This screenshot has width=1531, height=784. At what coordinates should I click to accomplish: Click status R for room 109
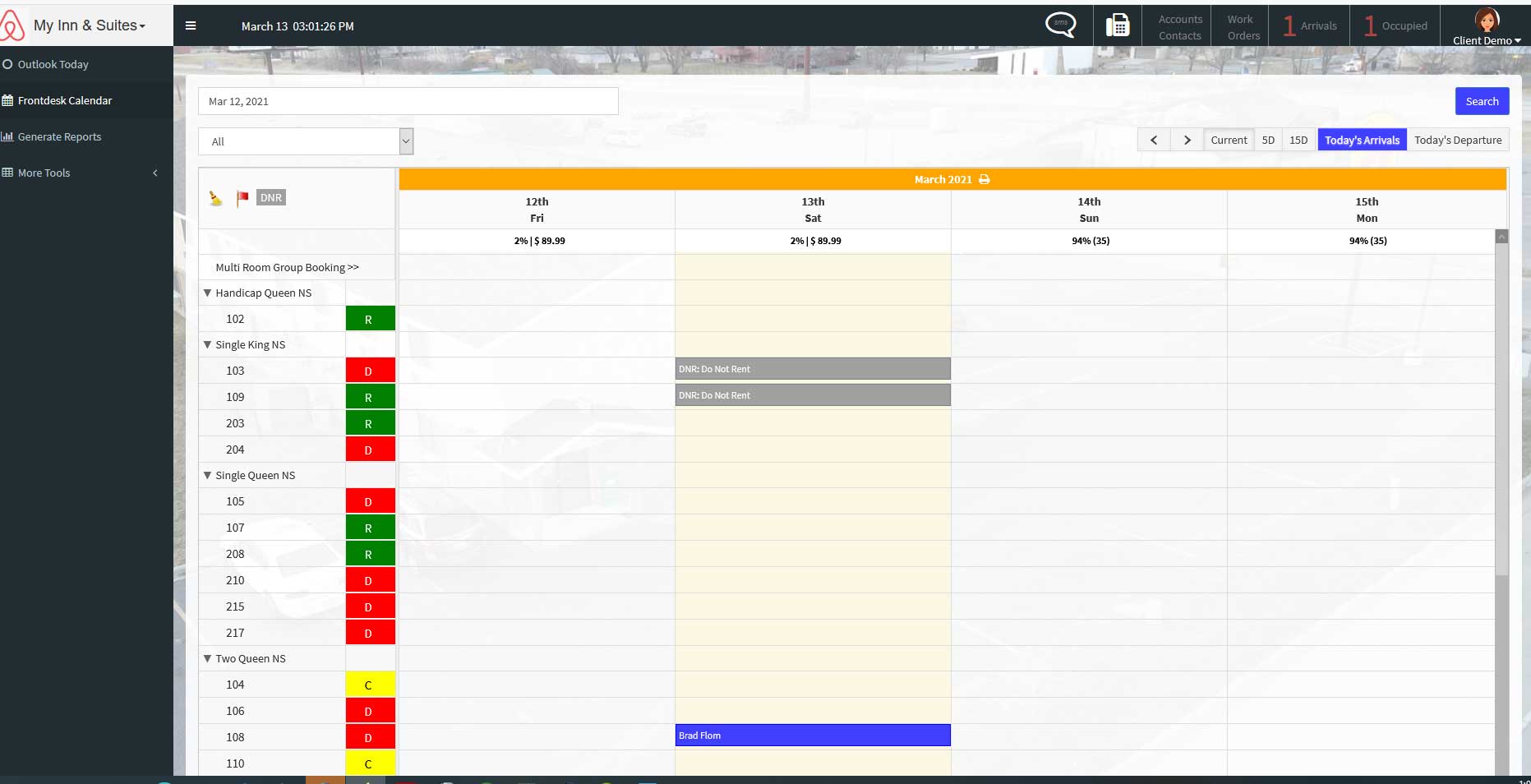[x=370, y=397]
